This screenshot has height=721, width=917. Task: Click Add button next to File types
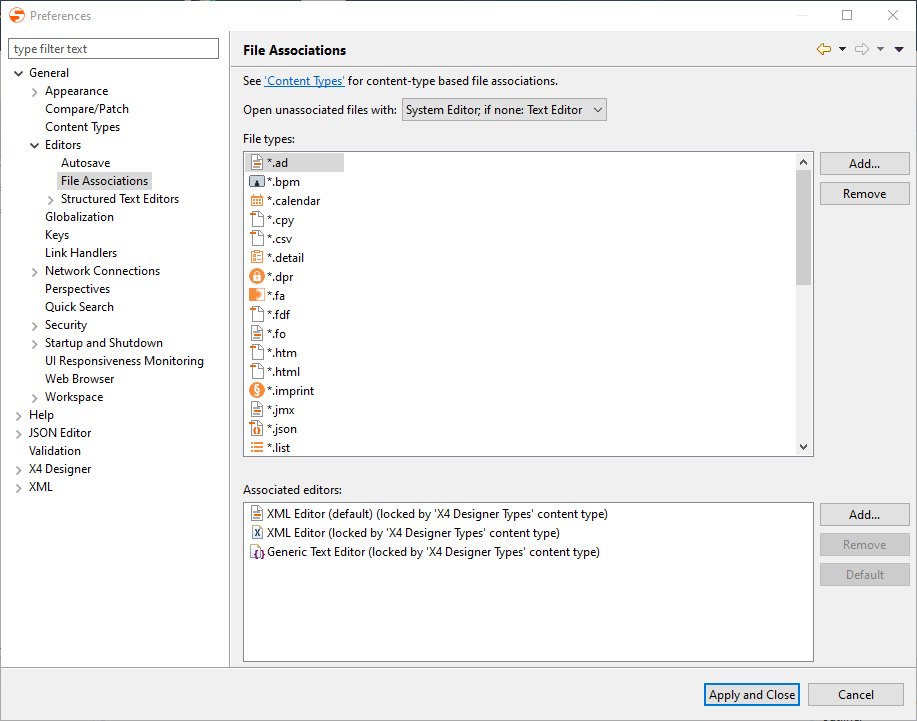[x=864, y=164]
